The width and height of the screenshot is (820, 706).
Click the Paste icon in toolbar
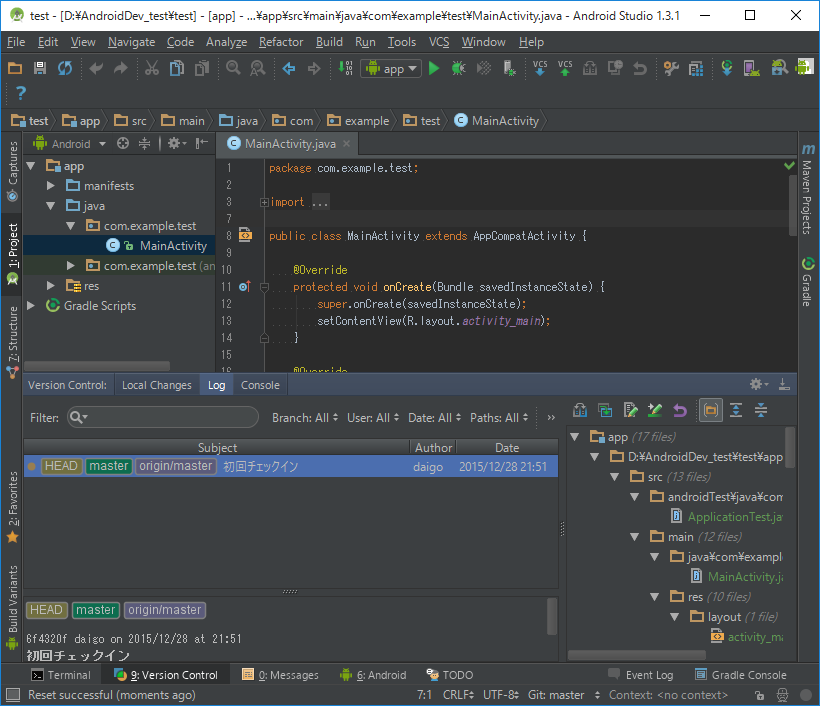[x=202, y=68]
